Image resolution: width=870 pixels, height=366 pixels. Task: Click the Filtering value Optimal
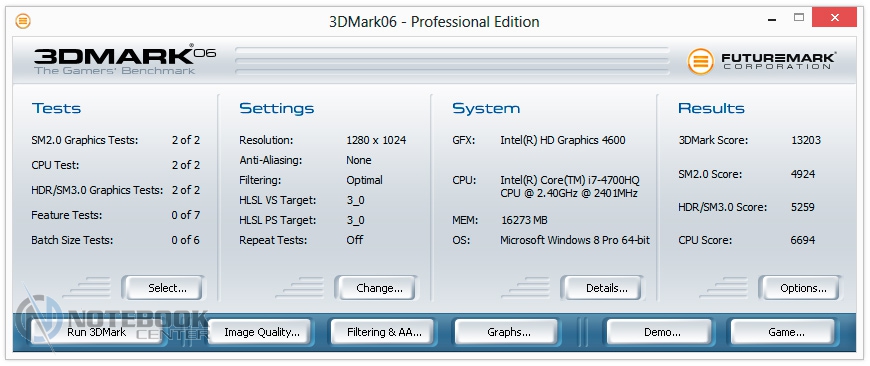pyautogui.click(x=364, y=180)
